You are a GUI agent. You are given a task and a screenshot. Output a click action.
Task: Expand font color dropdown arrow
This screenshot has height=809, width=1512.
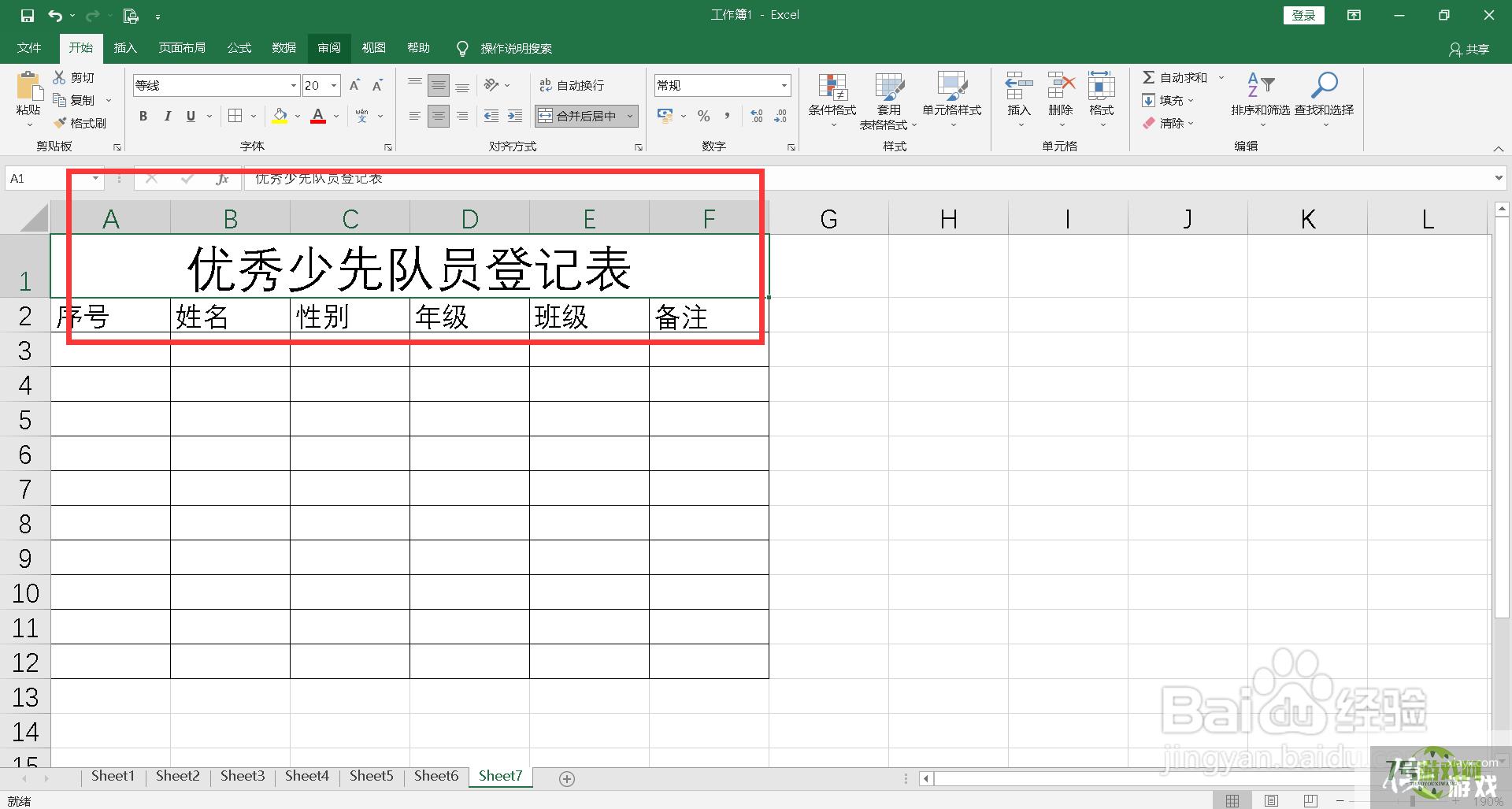(336, 116)
